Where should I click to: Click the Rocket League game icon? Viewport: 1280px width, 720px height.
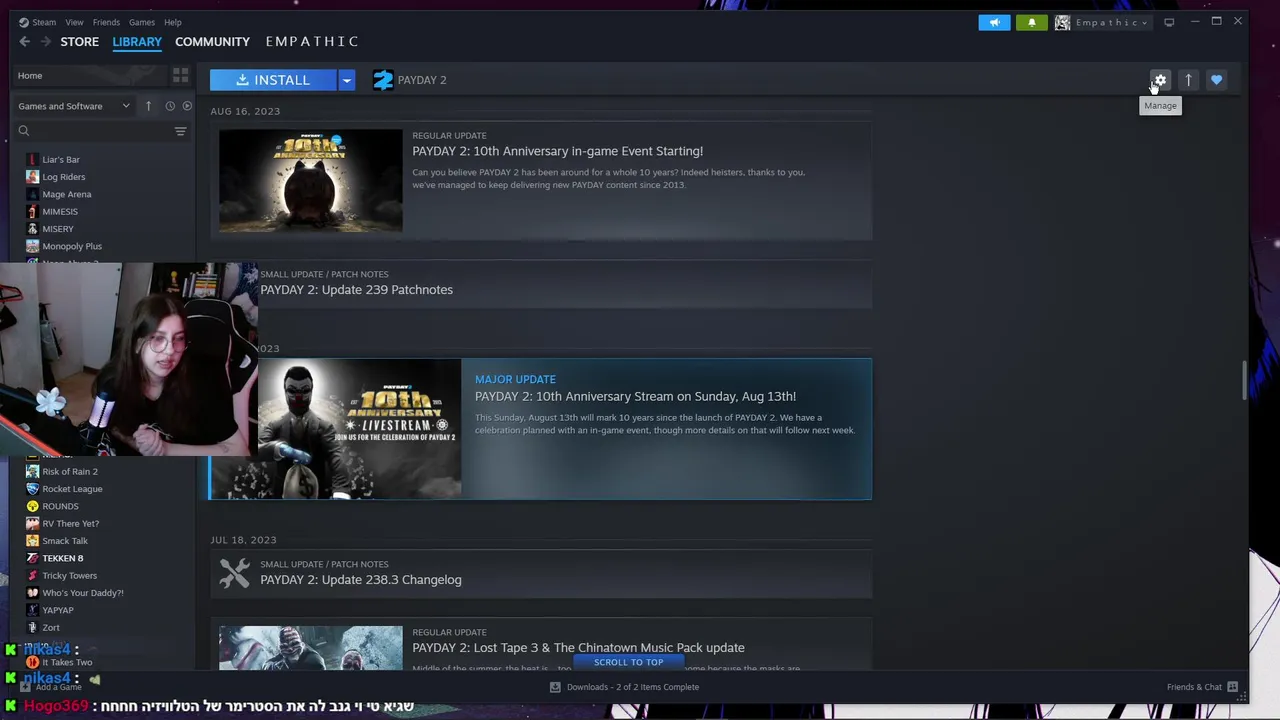pos(32,489)
